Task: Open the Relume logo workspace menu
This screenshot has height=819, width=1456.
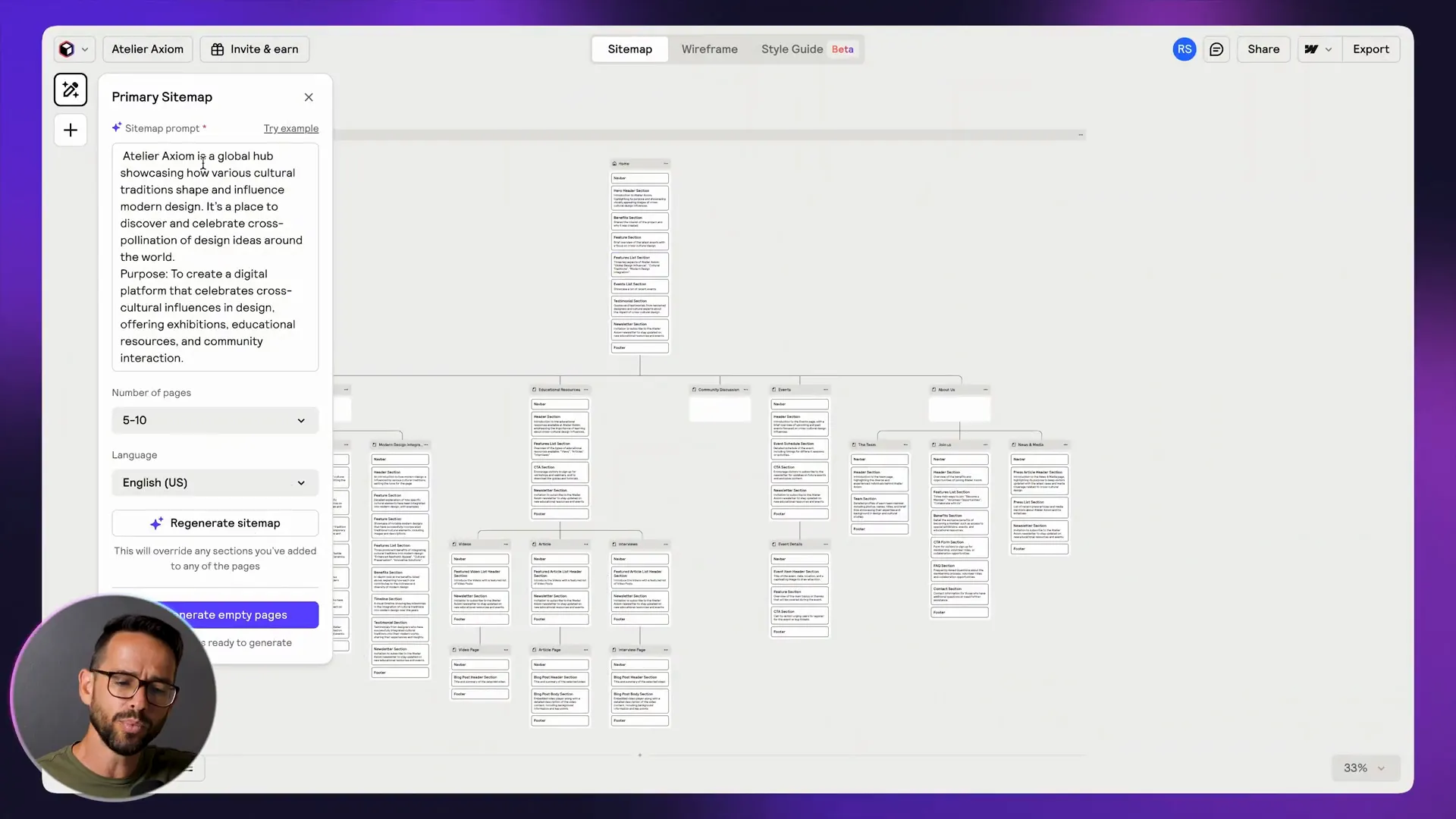Action: (x=74, y=49)
